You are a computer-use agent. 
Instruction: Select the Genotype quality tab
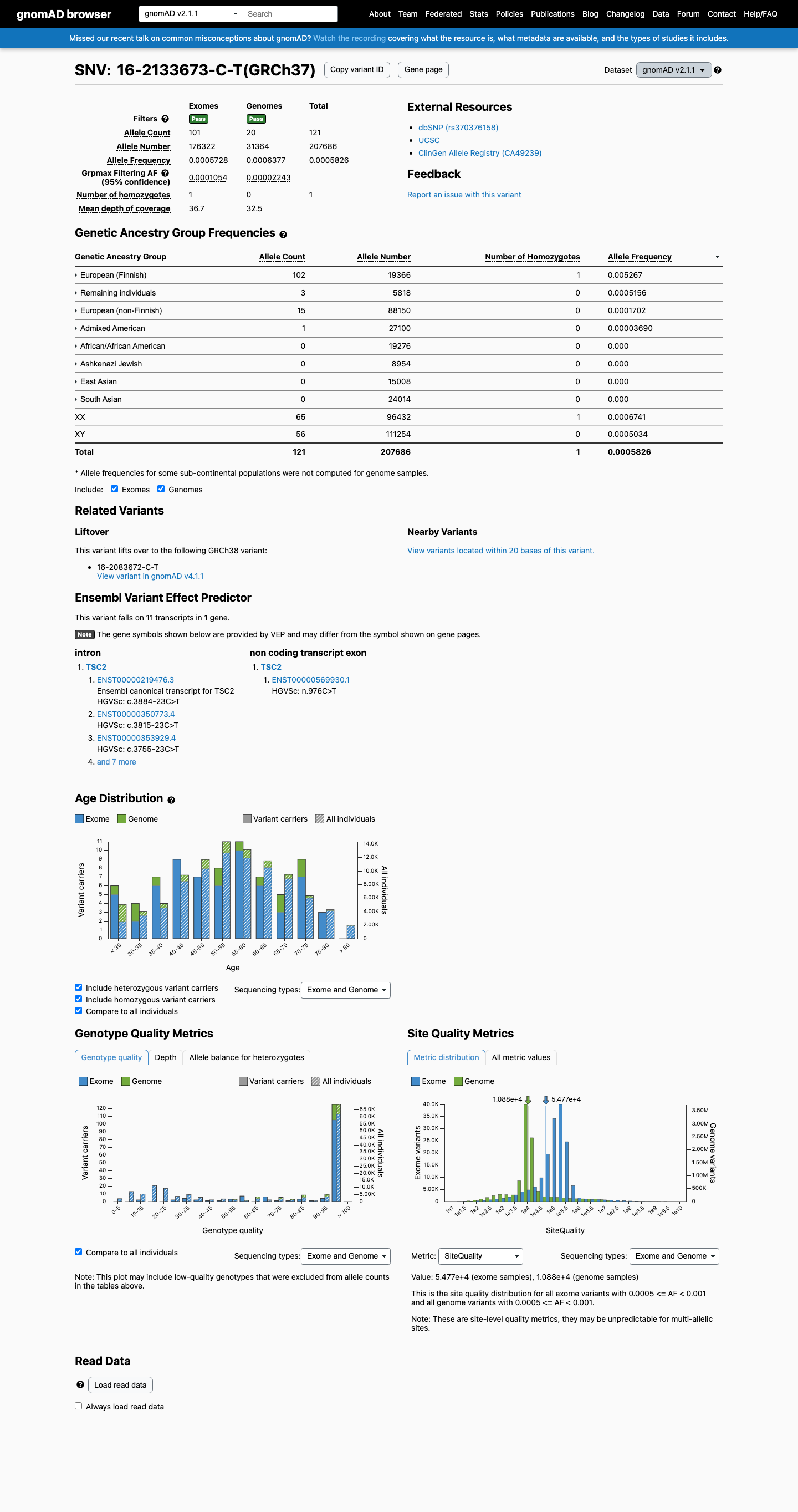pos(111,1057)
